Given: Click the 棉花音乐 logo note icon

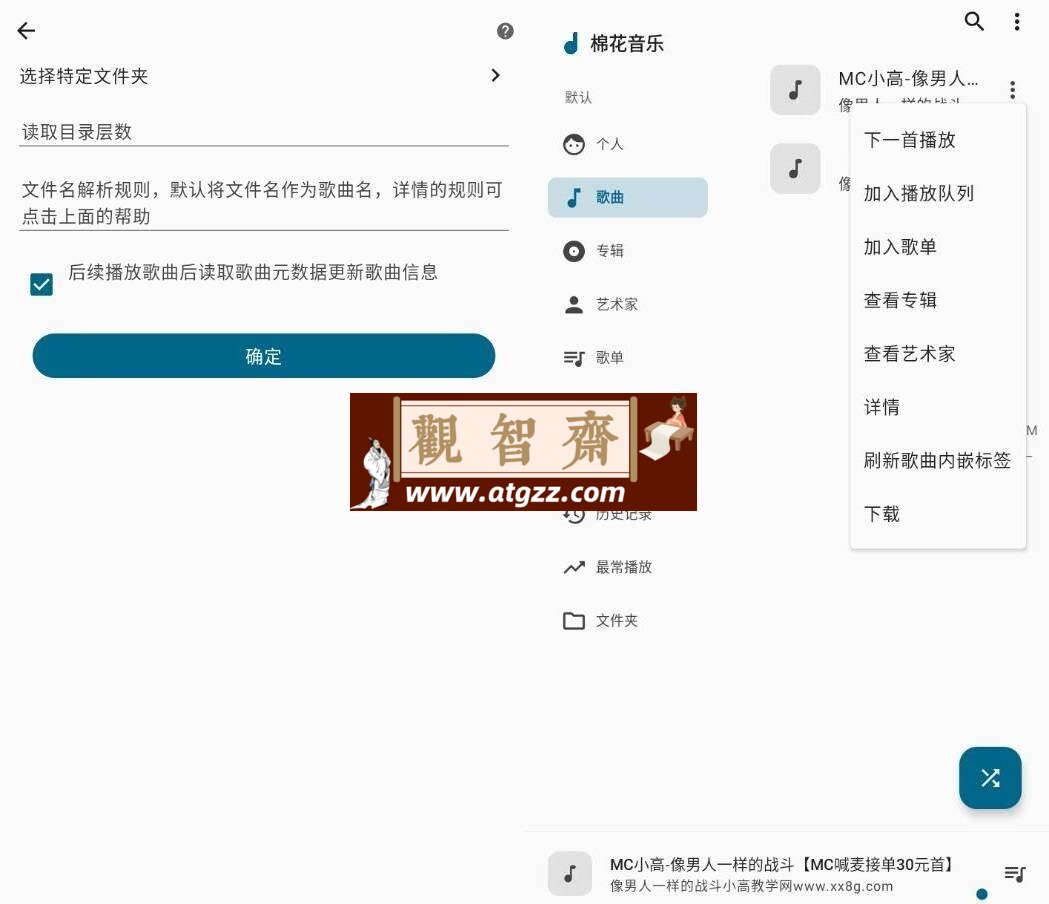Looking at the screenshot, I should (x=571, y=43).
